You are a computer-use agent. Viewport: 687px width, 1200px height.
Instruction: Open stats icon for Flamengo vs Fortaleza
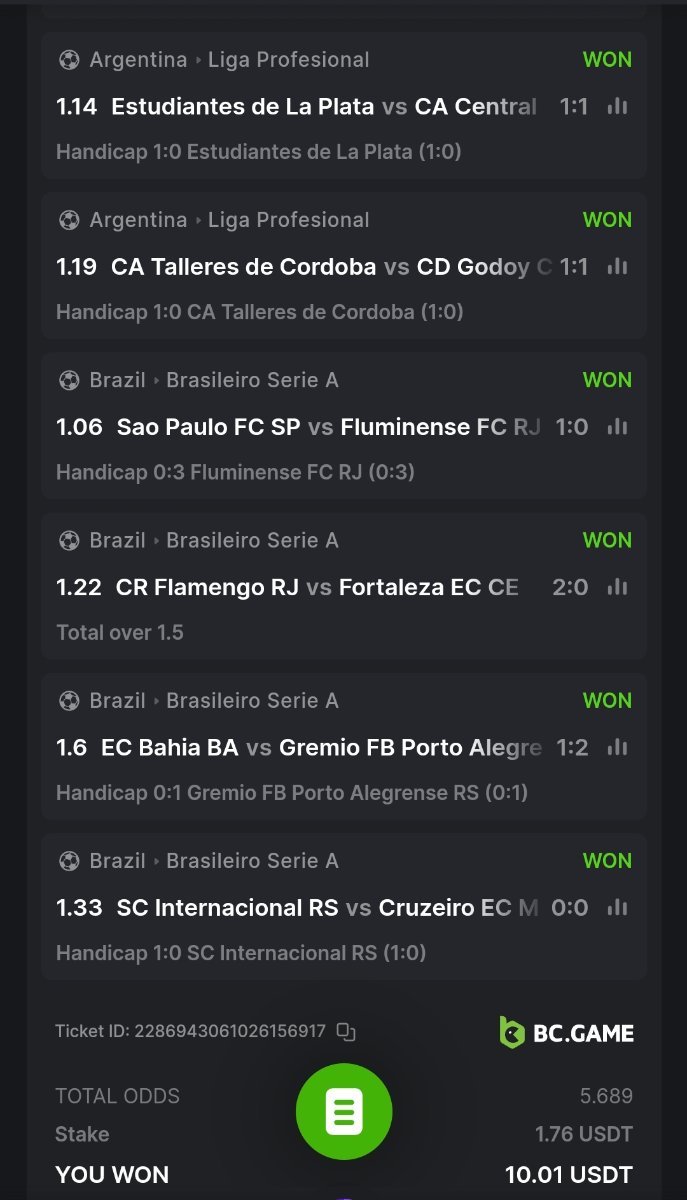(618, 586)
